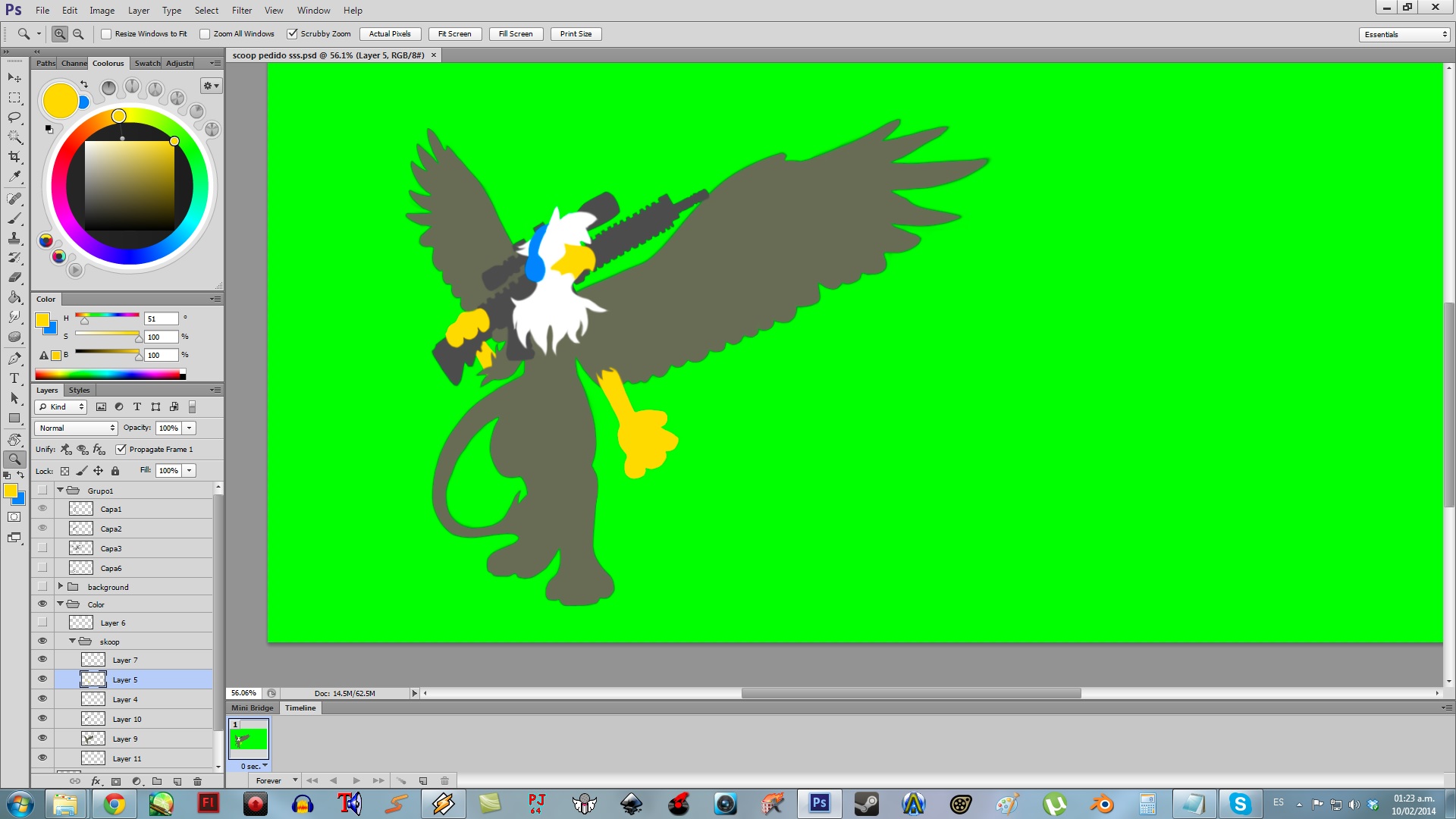
Task: Select the Lasso tool
Action: tap(14, 118)
